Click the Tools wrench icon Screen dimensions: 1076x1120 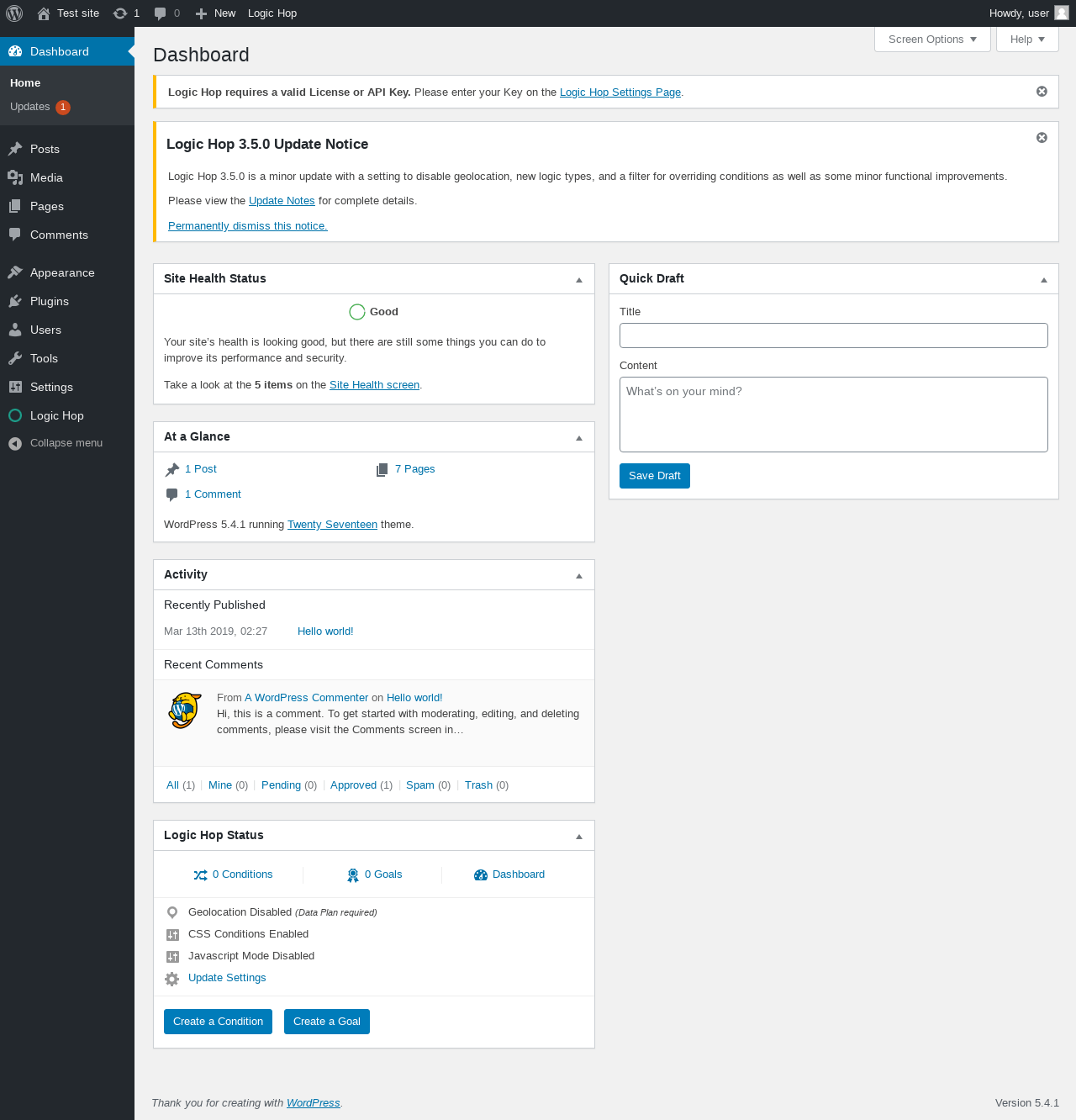coord(15,358)
